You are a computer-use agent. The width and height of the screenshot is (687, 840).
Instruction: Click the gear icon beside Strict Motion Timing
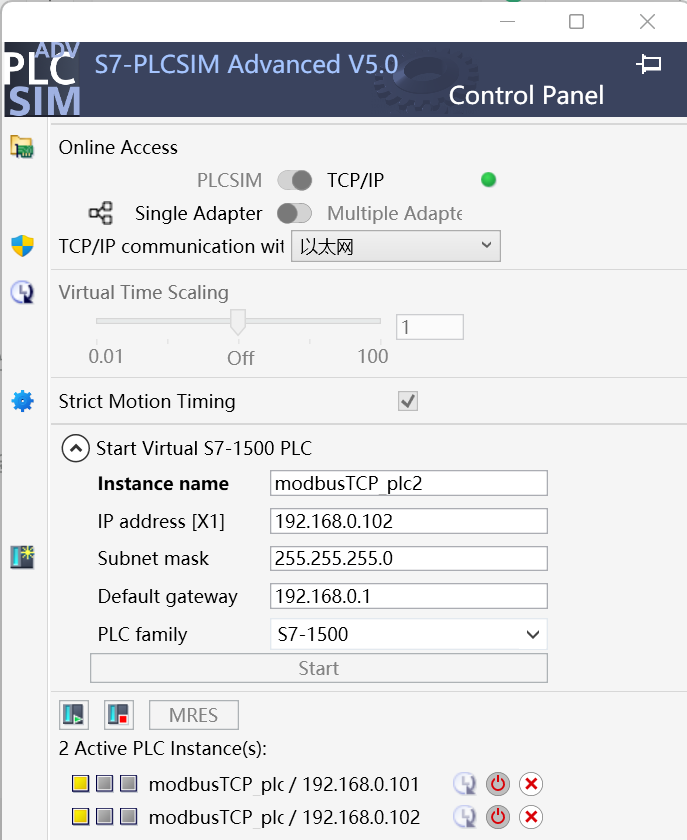point(22,401)
